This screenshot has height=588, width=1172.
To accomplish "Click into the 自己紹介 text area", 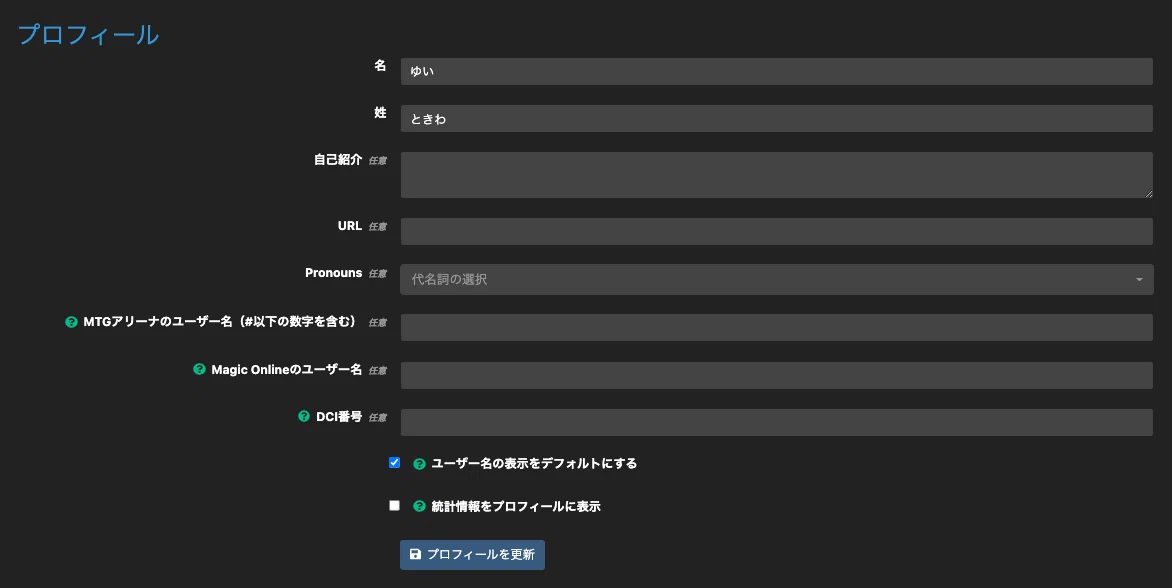I will point(777,175).
